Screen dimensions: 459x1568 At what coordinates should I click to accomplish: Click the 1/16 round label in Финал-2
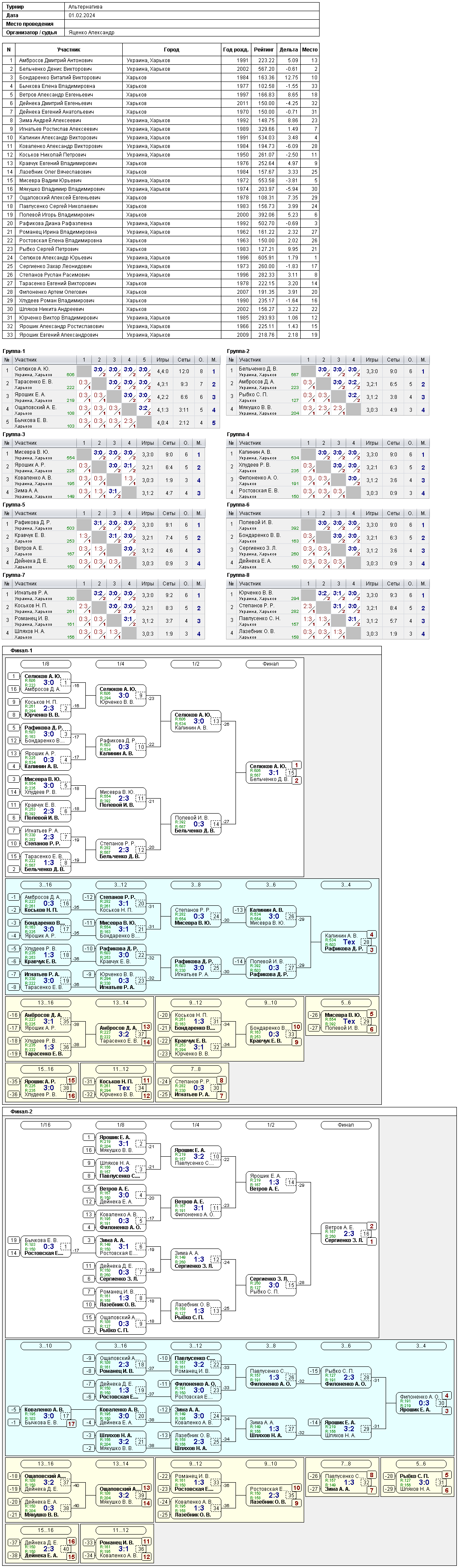(x=45, y=1125)
